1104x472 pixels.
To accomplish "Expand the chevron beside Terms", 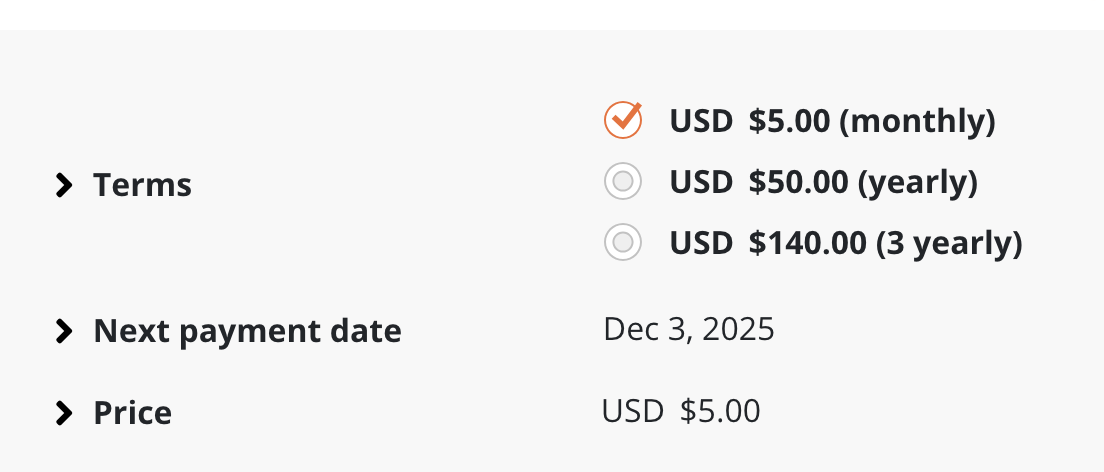I will click(65, 185).
